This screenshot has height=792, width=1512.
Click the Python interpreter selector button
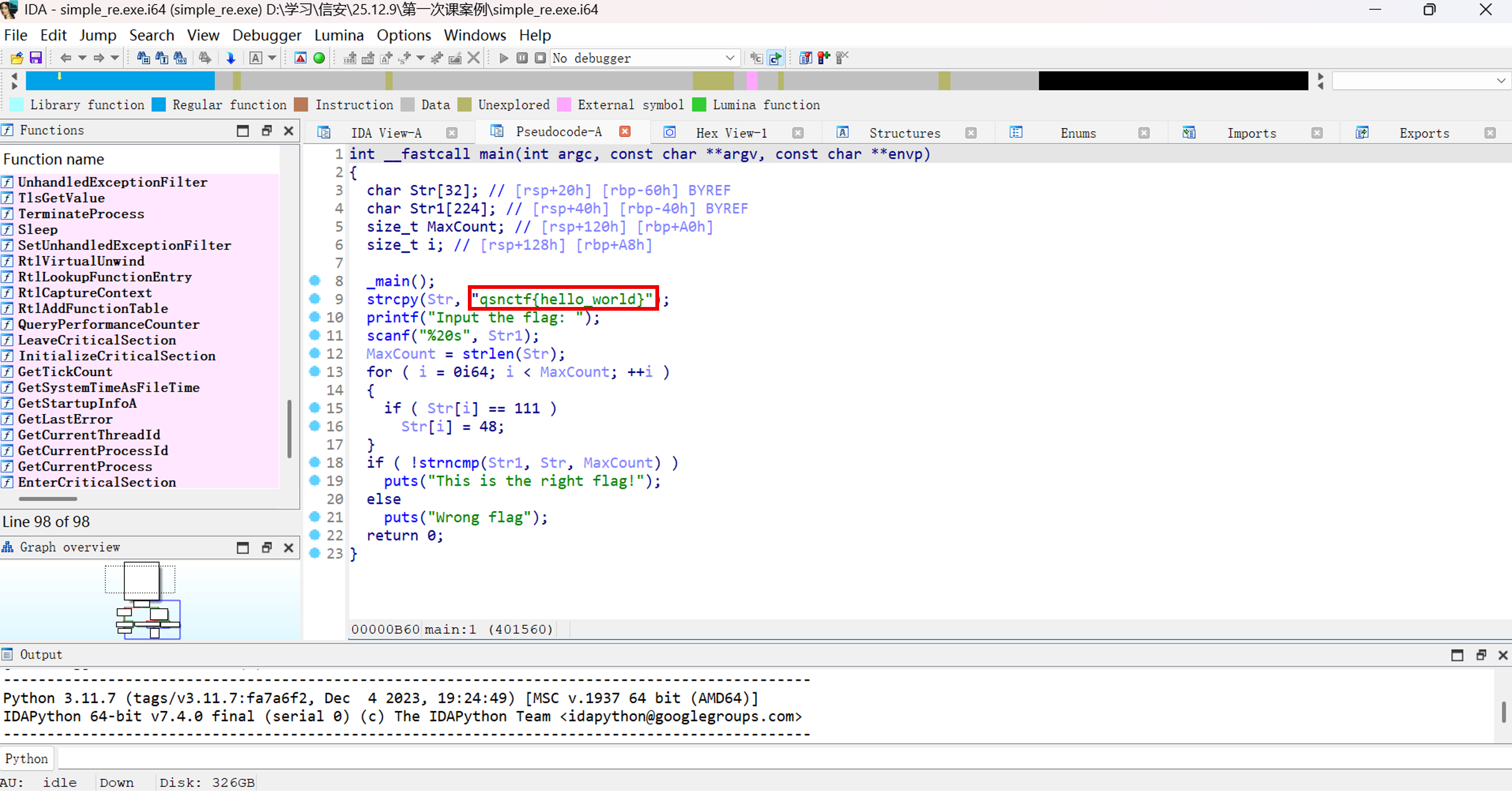[27, 758]
